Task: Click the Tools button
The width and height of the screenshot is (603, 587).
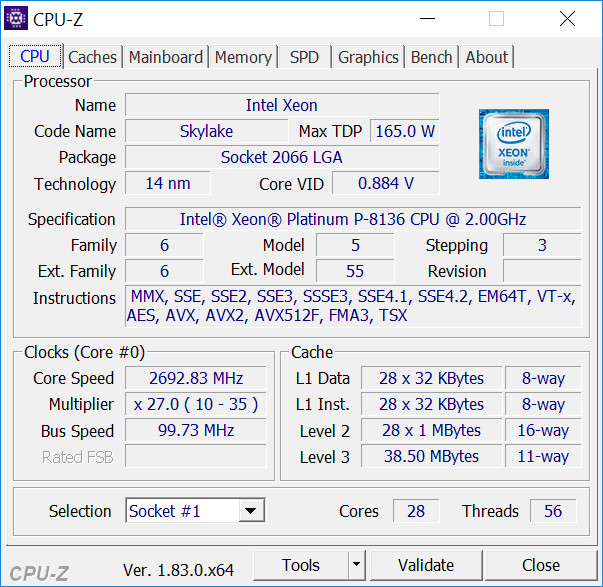Action: pyautogui.click(x=301, y=565)
